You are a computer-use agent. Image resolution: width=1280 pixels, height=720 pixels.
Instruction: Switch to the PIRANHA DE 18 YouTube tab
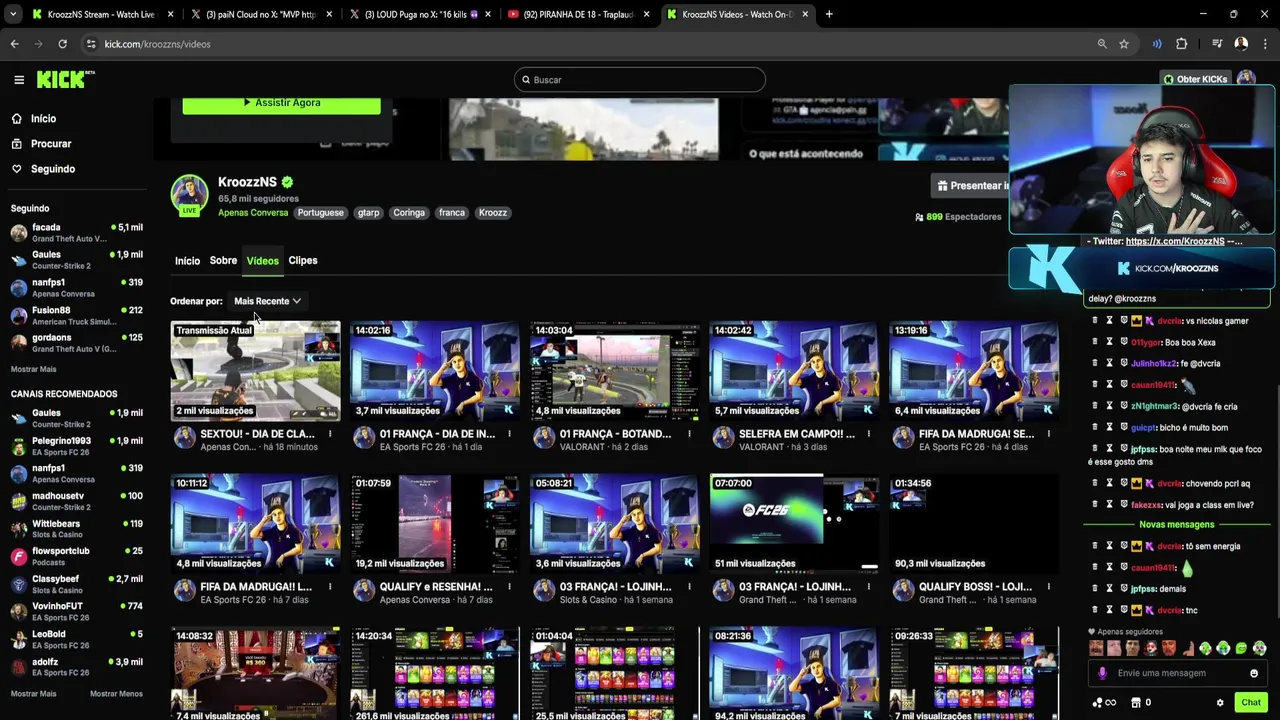click(577, 14)
